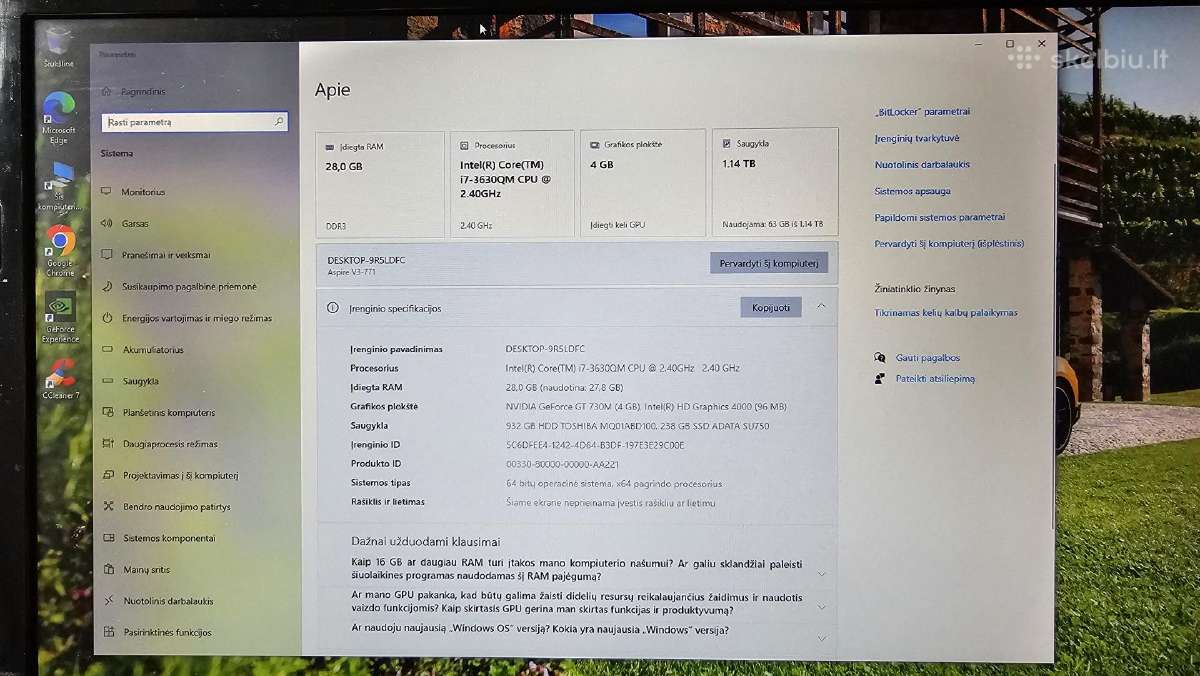The image size is (1200, 676).
Task: Click the Monitorius display icon
Action: click(x=108, y=191)
